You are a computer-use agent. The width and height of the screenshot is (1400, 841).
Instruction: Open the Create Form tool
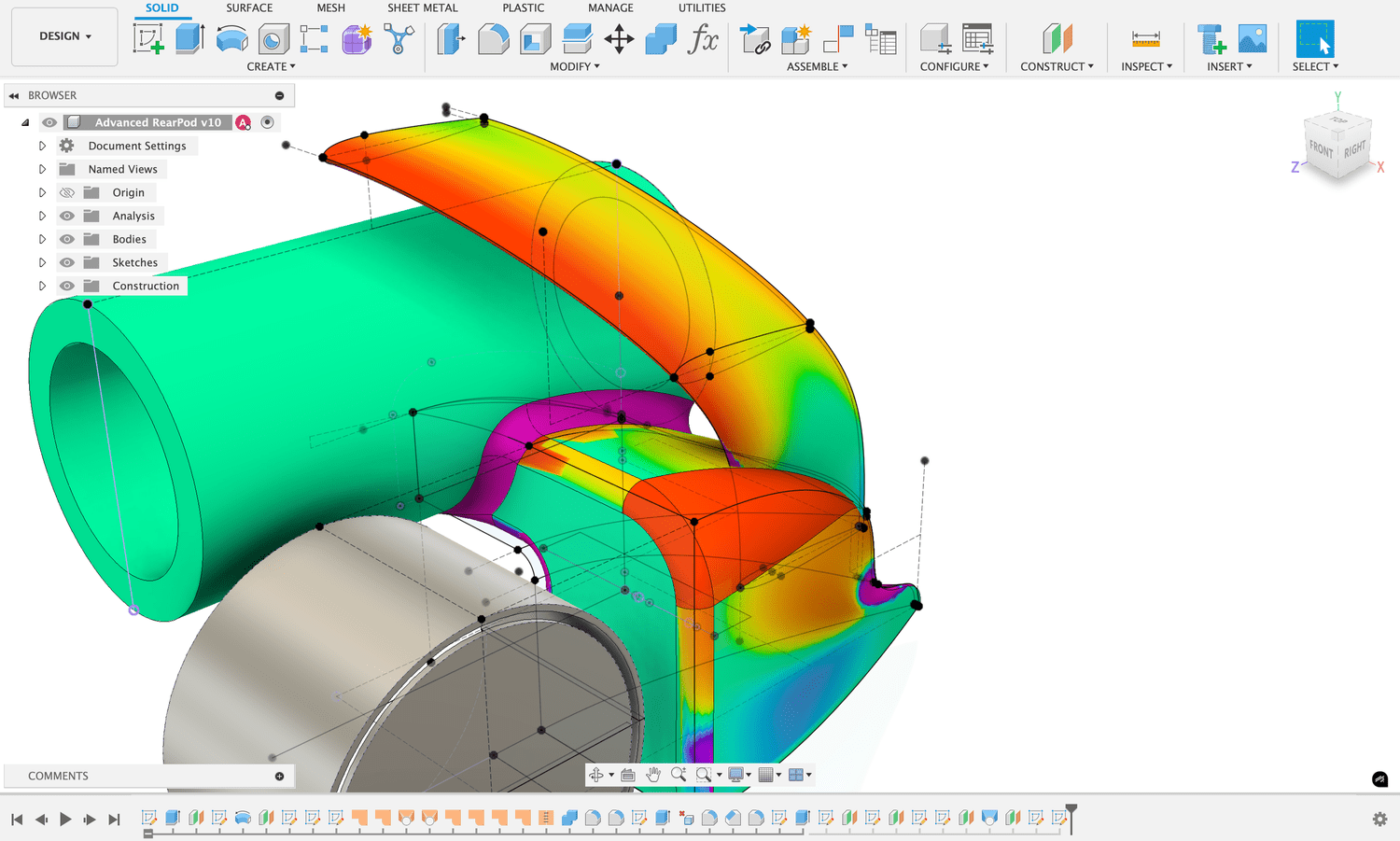coord(357,39)
